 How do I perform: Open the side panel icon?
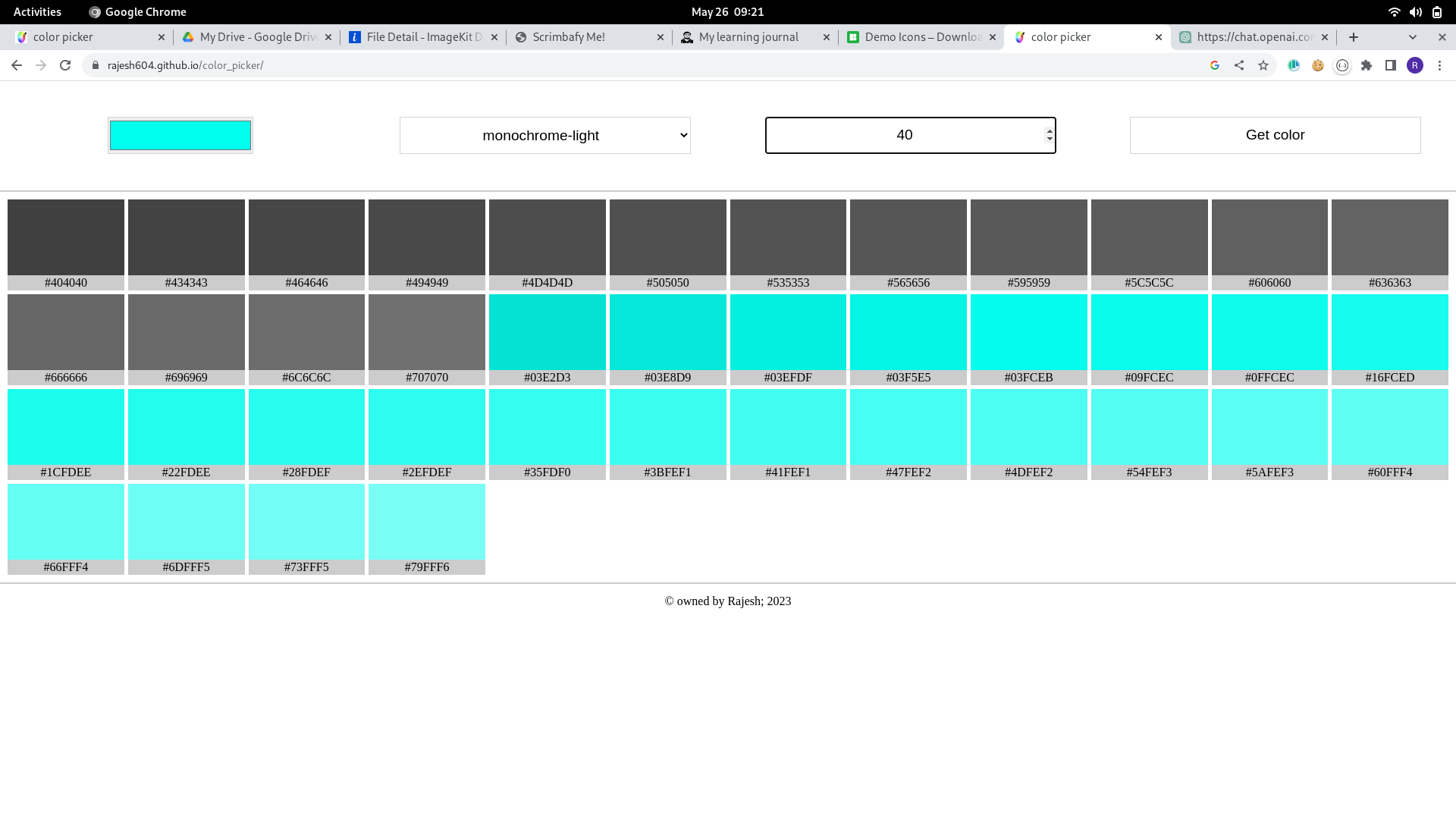[x=1391, y=65]
